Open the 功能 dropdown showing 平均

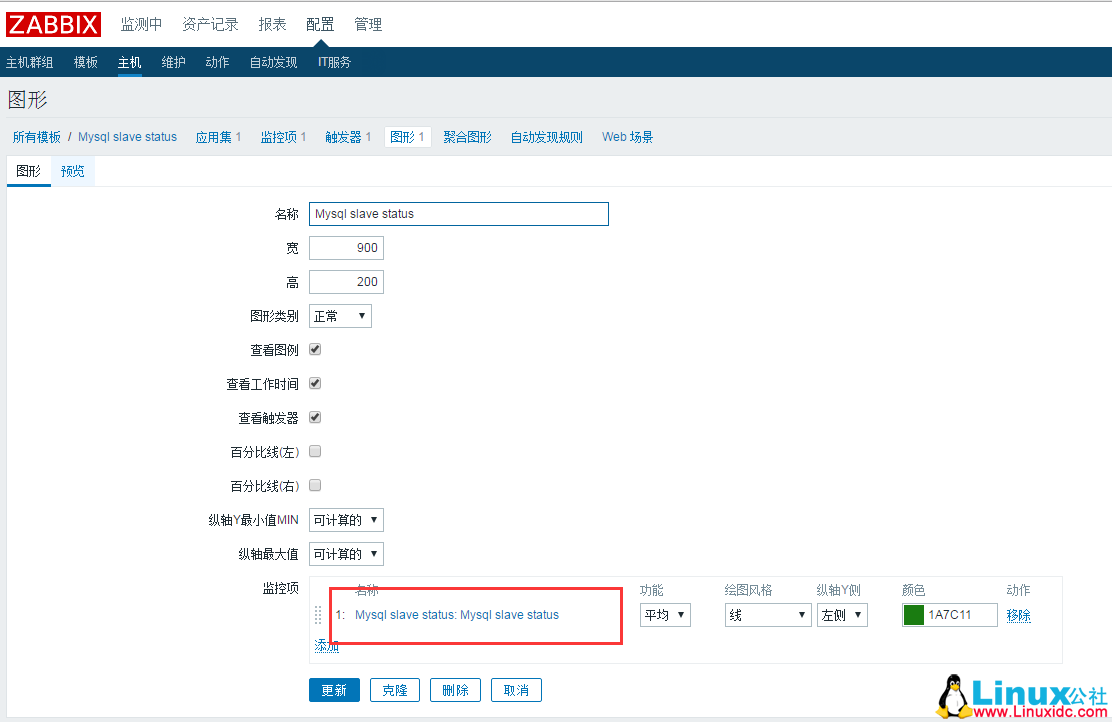pos(664,614)
